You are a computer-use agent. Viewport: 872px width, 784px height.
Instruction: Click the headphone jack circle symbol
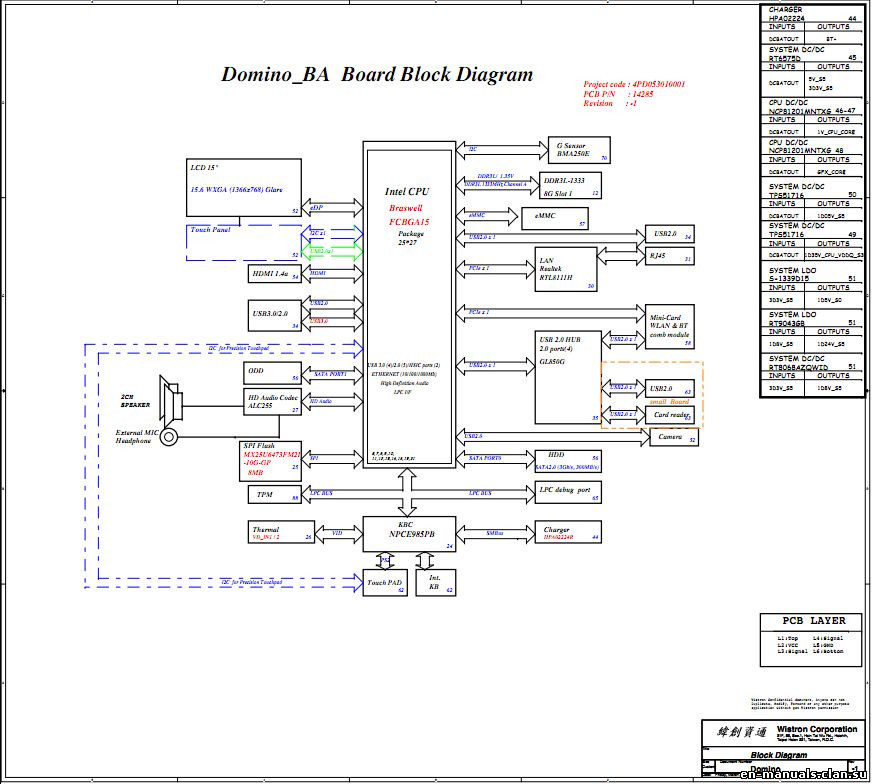pos(169,438)
